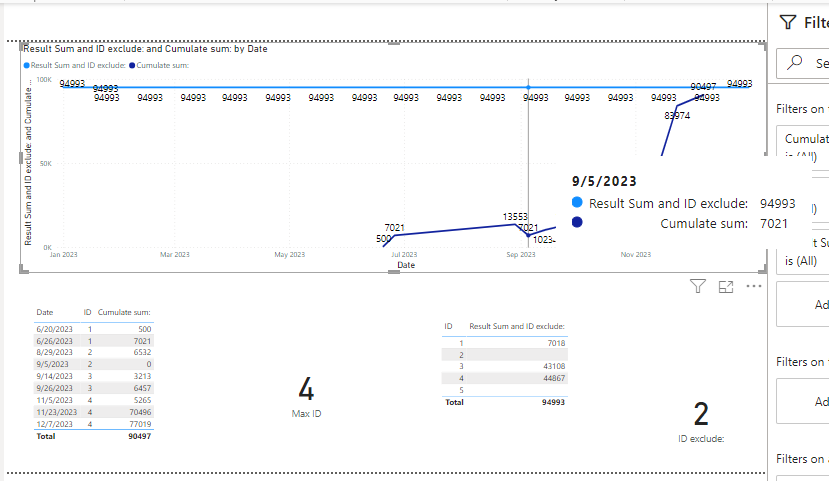Click the 83974 data label on chart
Viewport: 829px width, 481px height.
(677, 116)
